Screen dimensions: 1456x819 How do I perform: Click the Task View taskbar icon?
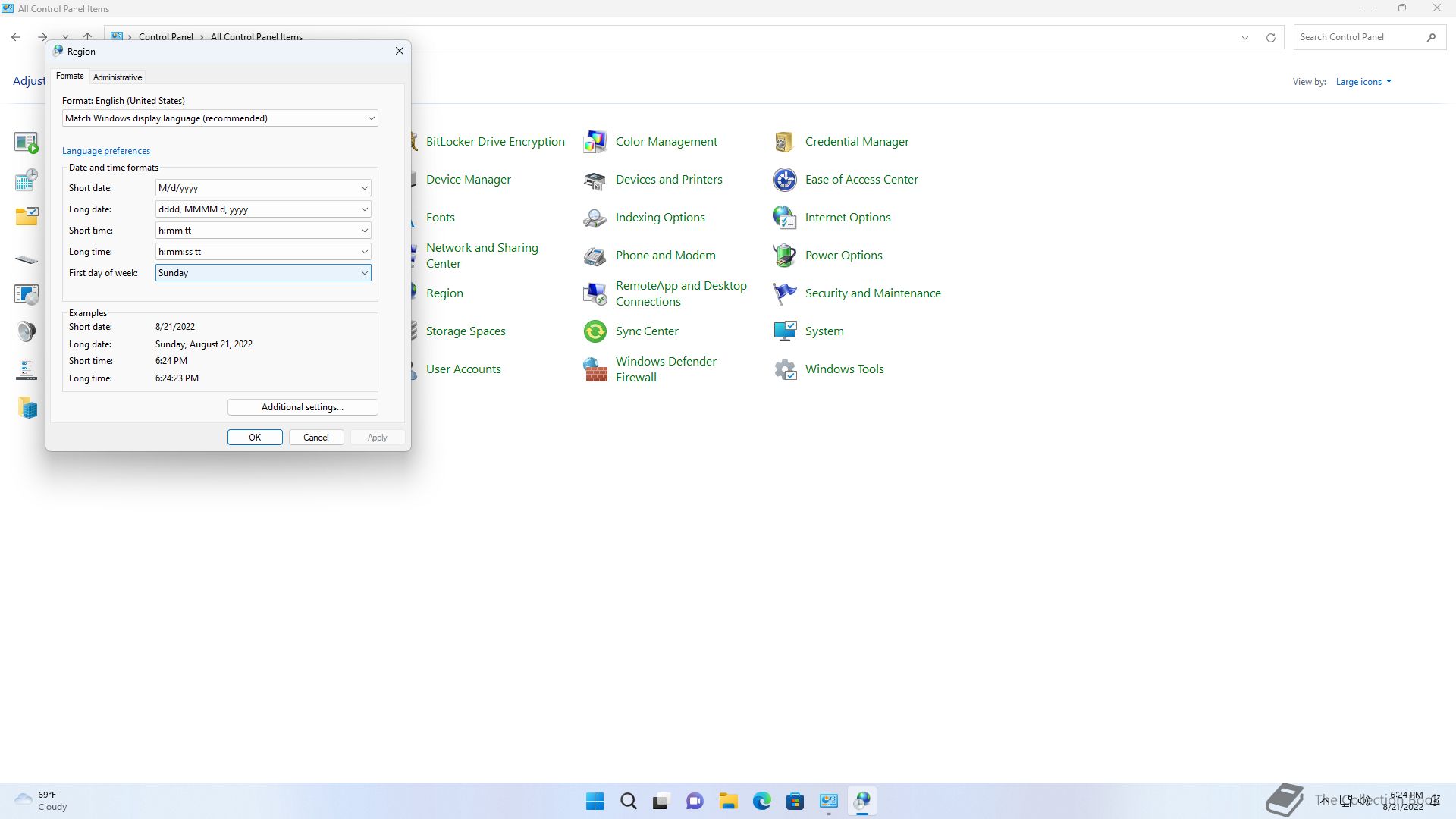click(662, 801)
